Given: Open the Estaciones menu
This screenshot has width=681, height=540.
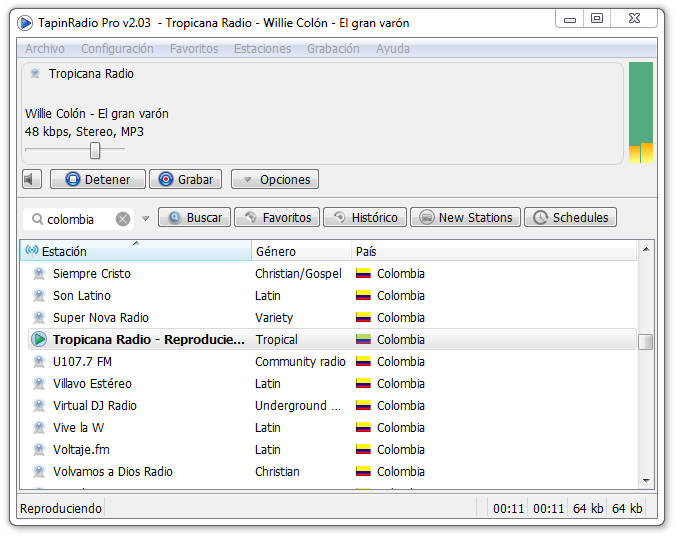Looking at the screenshot, I should pyautogui.click(x=262, y=49).
